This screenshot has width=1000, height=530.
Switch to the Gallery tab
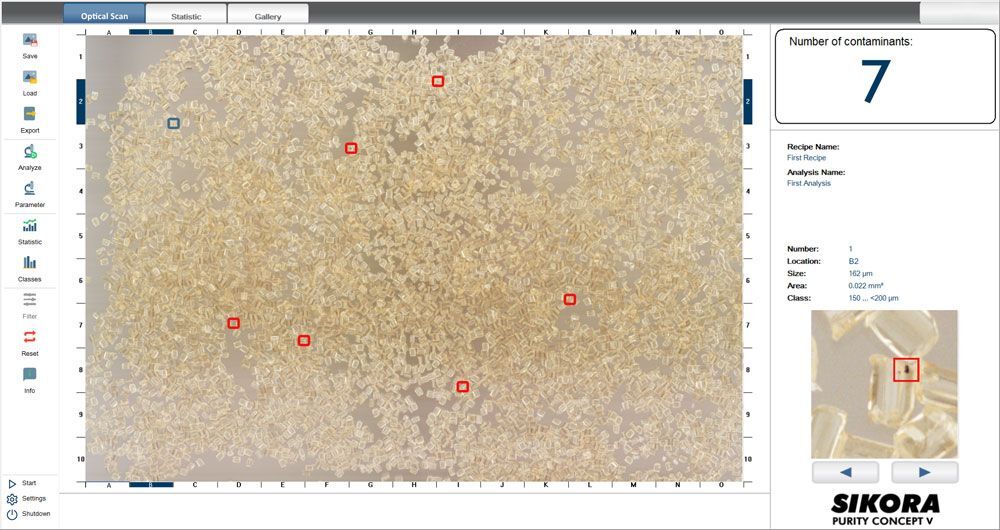tap(267, 16)
